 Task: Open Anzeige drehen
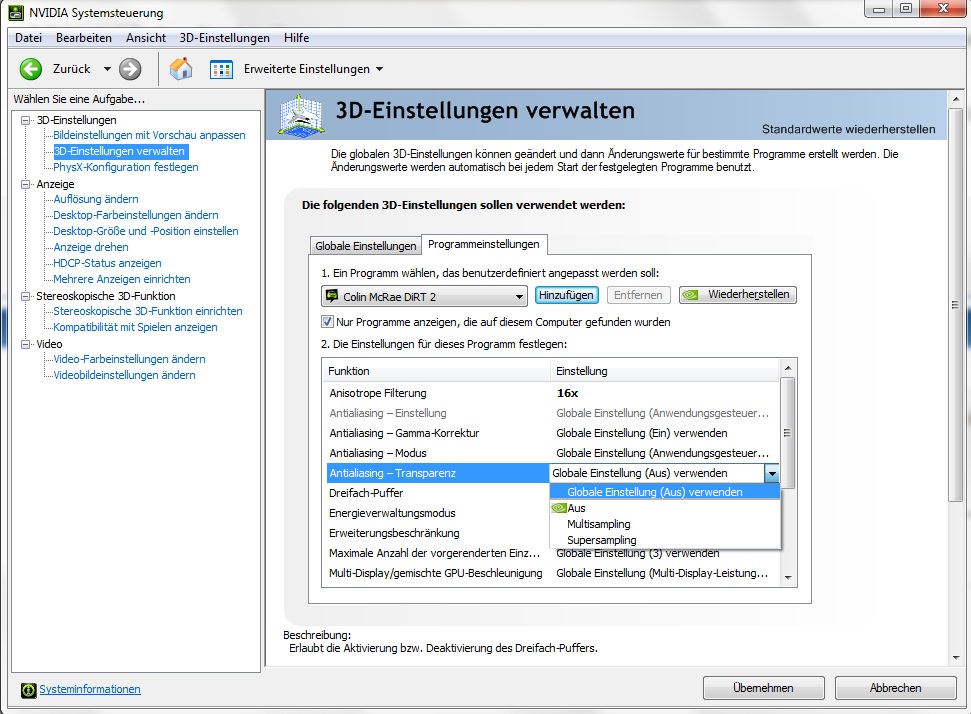pyautogui.click(x=91, y=247)
